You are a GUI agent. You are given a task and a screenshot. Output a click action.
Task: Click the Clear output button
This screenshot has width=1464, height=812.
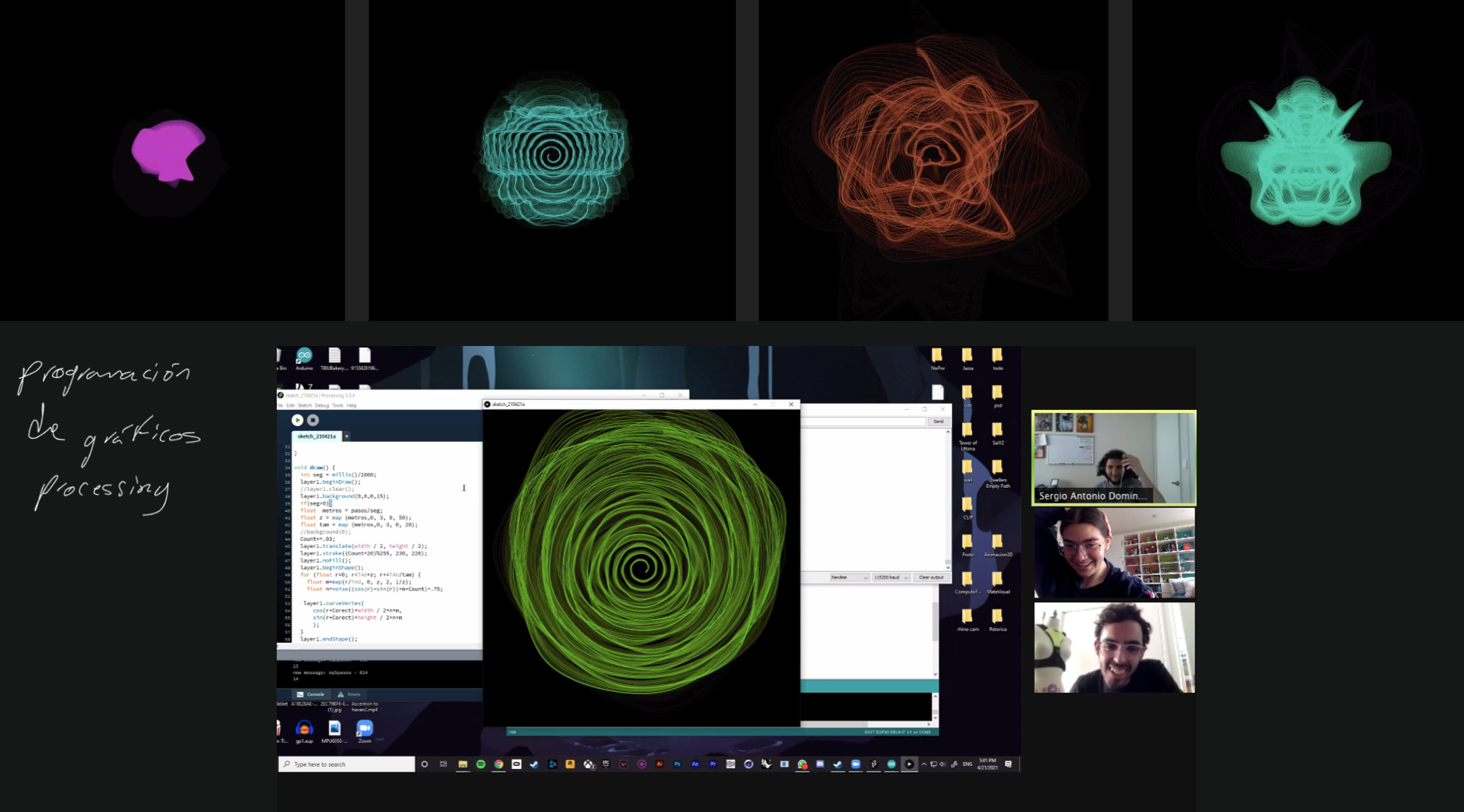pyautogui.click(x=931, y=577)
